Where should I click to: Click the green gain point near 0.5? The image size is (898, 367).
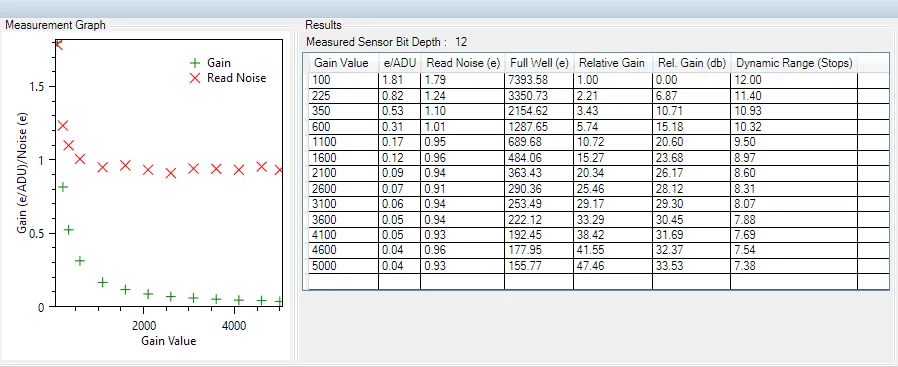pos(68,230)
